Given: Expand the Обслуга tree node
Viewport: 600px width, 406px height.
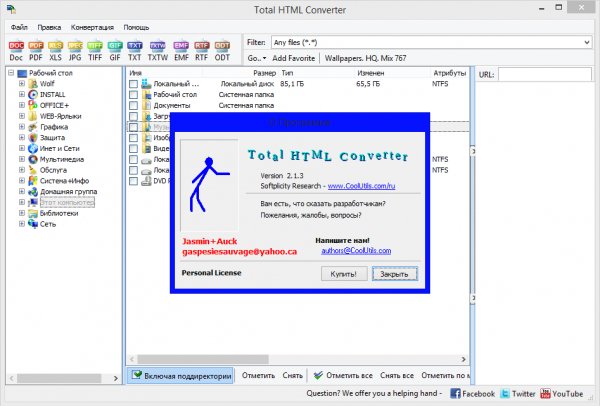Looking at the screenshot, I should pyautogui.click(x=22, y=170).
